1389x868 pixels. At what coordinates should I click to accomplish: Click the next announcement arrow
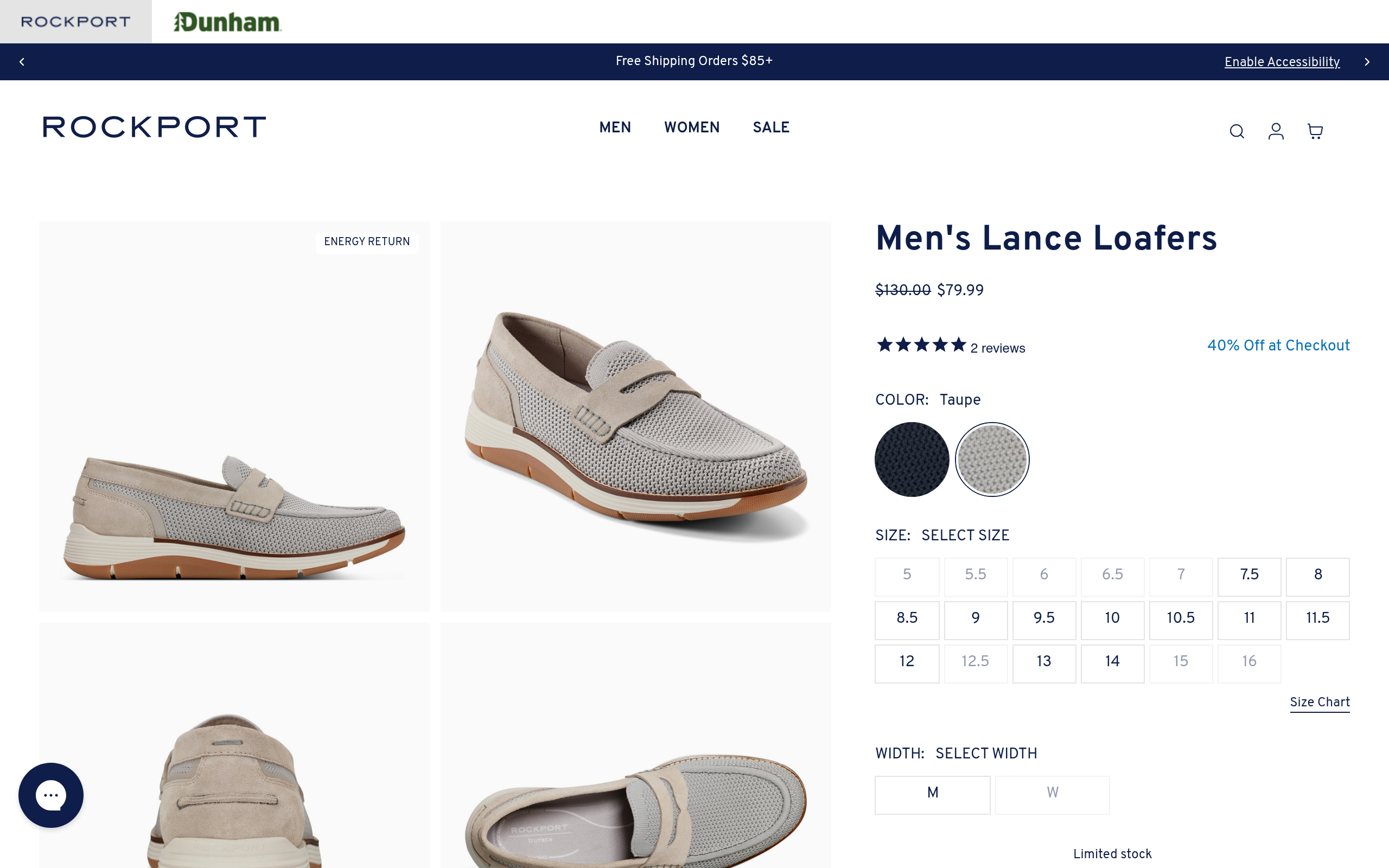(x=1367, y=61)
